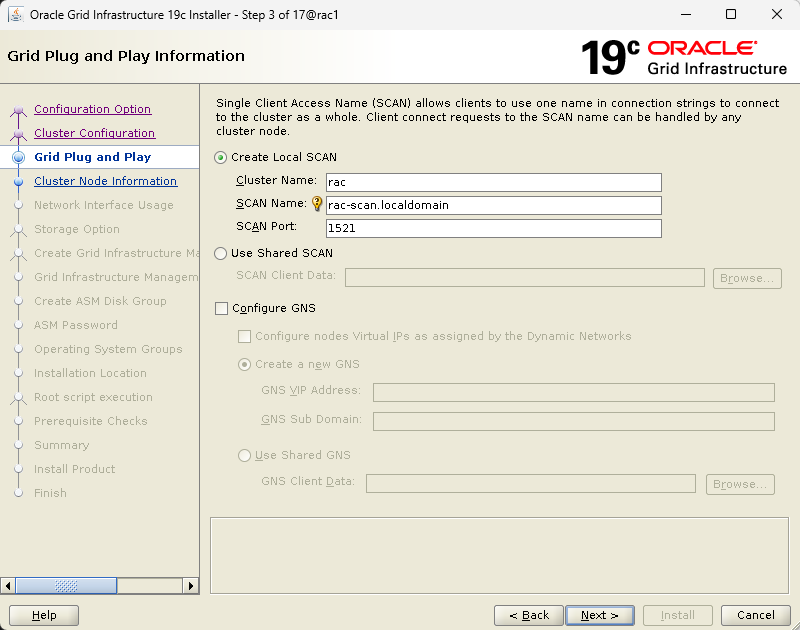800x630 pixels.
Task: Click the Root script execution step
Action: click(93, 397)
